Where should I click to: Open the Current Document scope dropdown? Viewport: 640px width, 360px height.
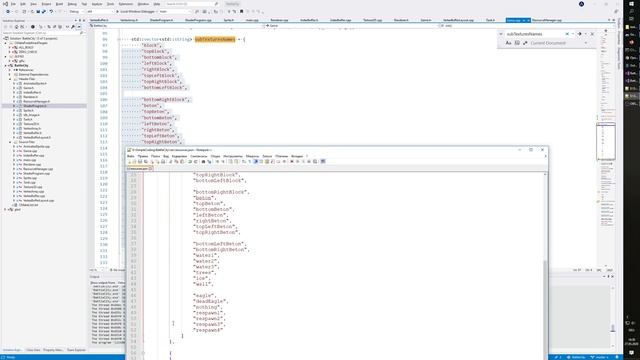[559, 43]
